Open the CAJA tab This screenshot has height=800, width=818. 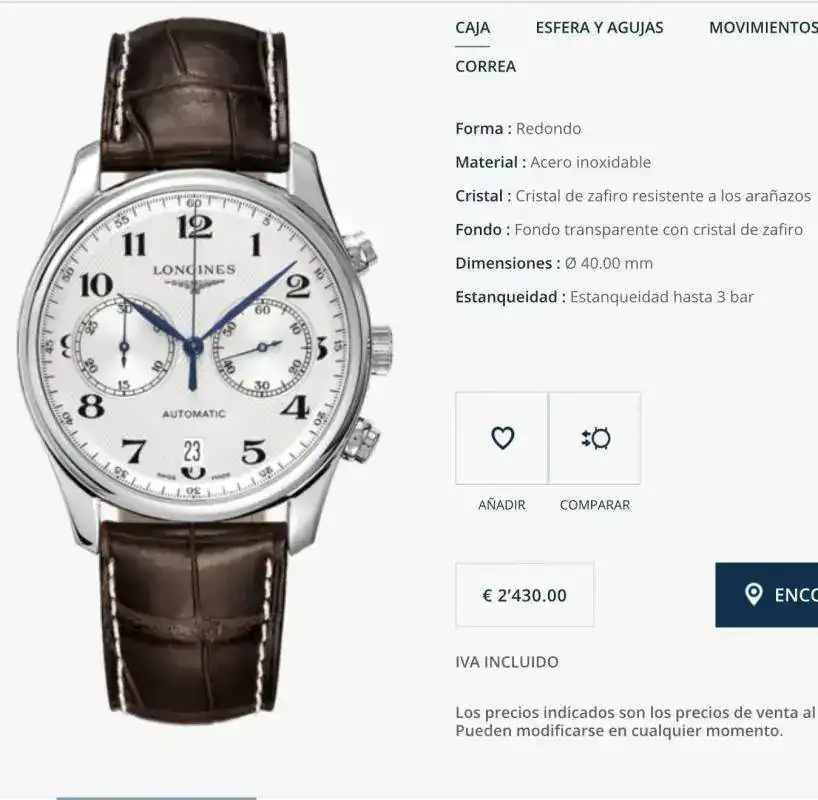(473, 28)
